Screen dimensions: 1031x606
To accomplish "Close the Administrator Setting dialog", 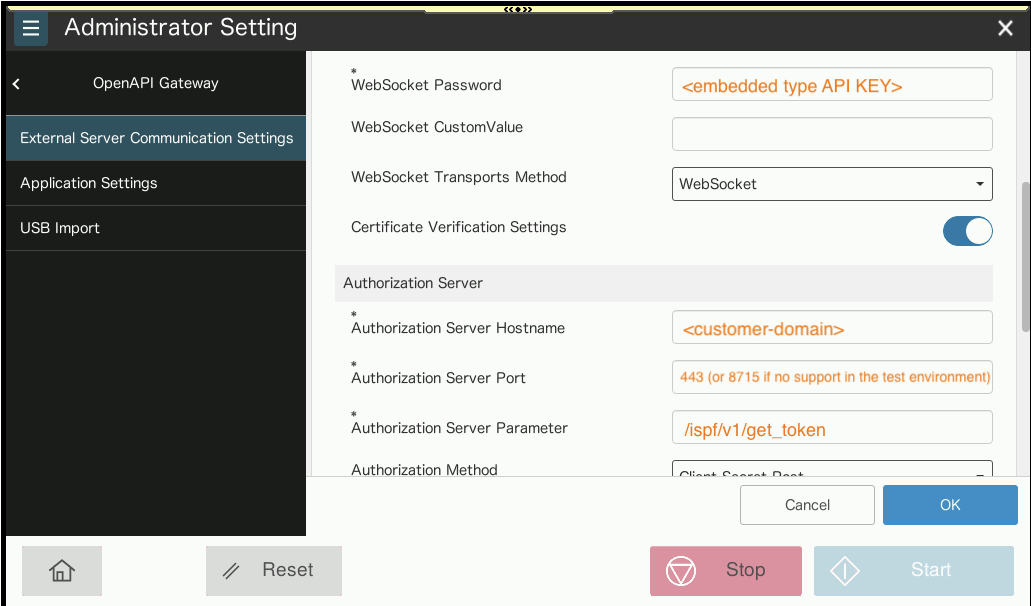I will click(x=1004, y=28).
